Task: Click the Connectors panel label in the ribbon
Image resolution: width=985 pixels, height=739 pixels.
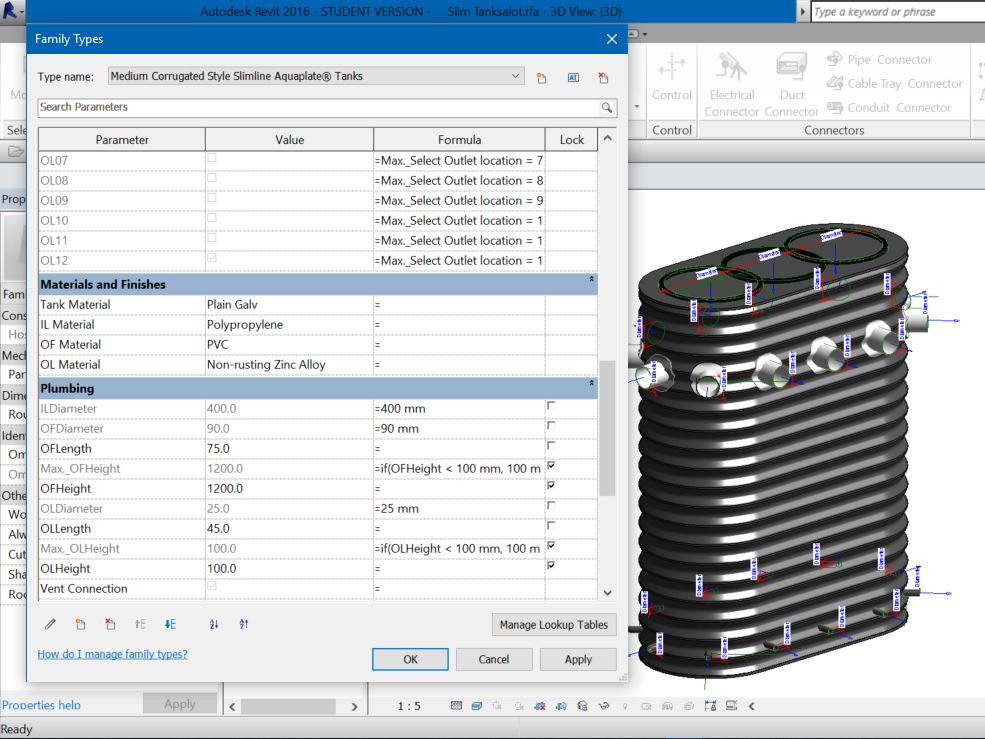Action: (834, 130)
